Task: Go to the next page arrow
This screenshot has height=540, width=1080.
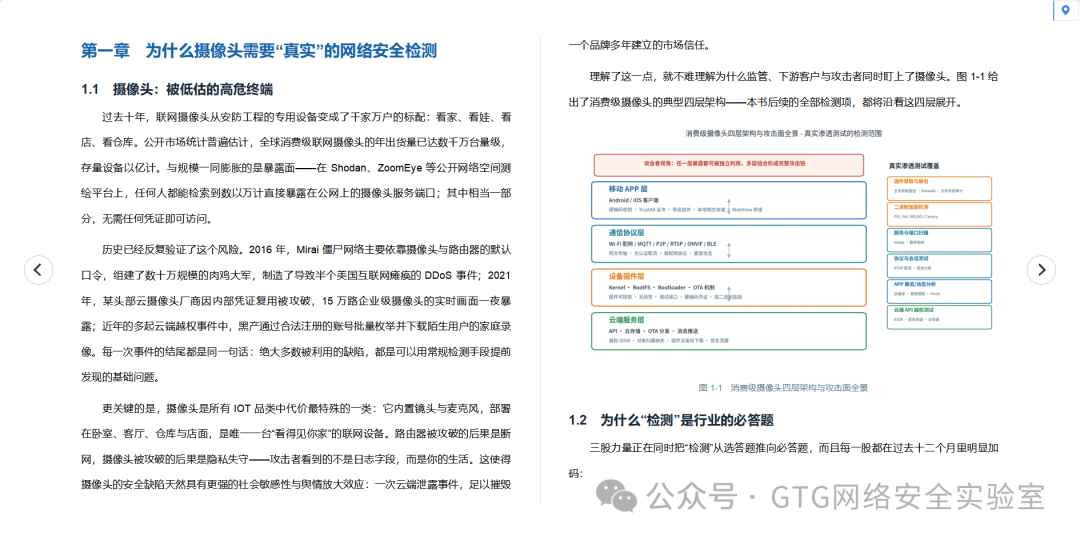Action: [1041, 269]
